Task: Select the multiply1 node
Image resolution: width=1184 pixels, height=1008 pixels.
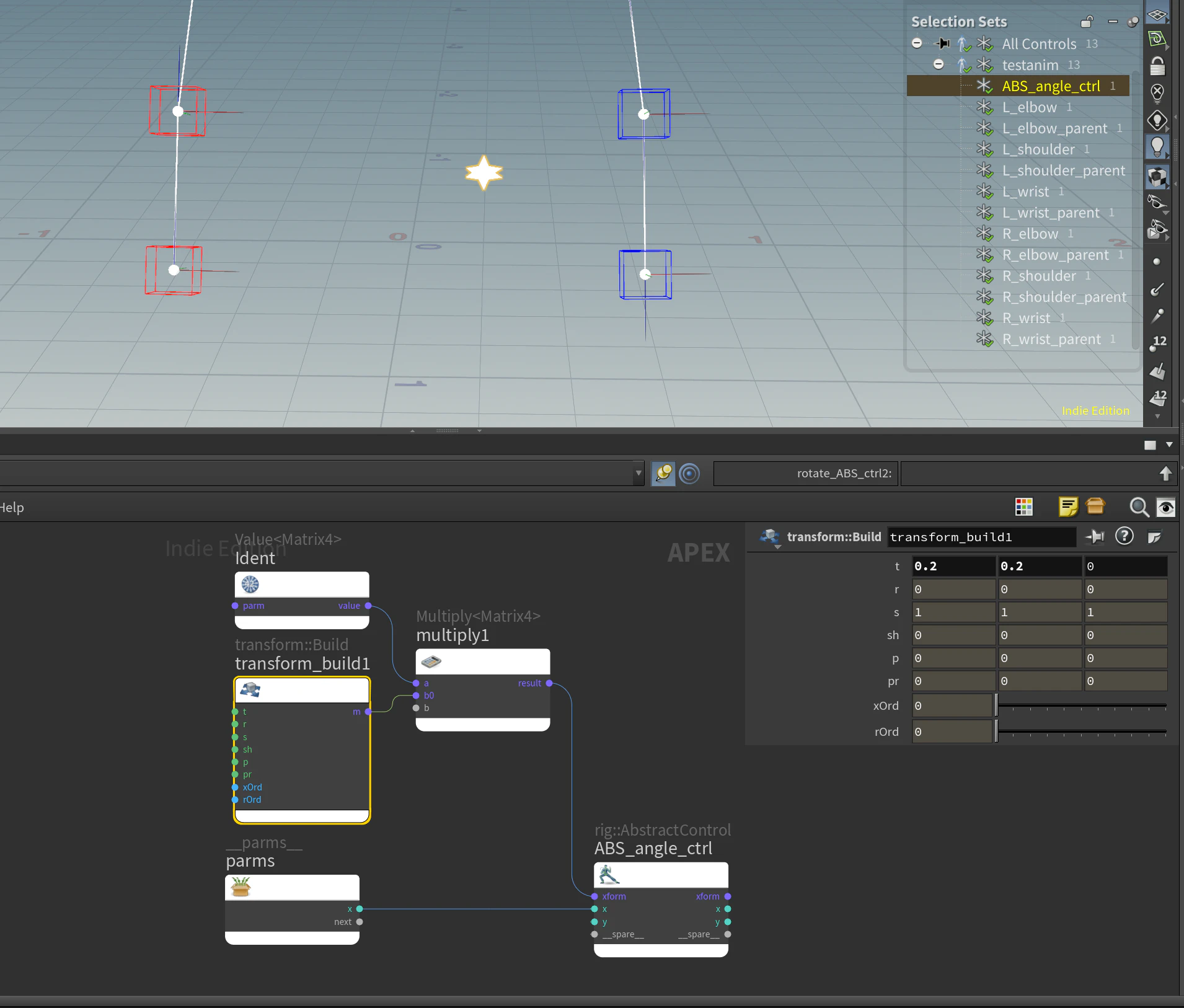Action: 483,689
